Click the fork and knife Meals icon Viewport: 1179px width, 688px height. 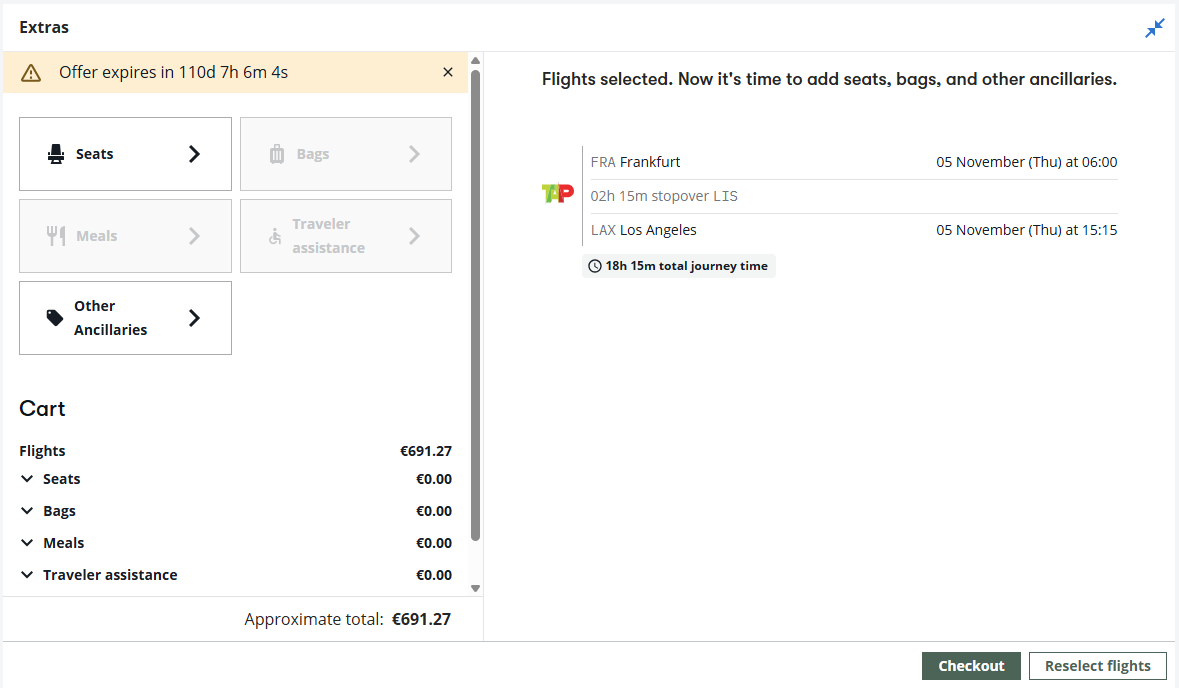[56, 236]
